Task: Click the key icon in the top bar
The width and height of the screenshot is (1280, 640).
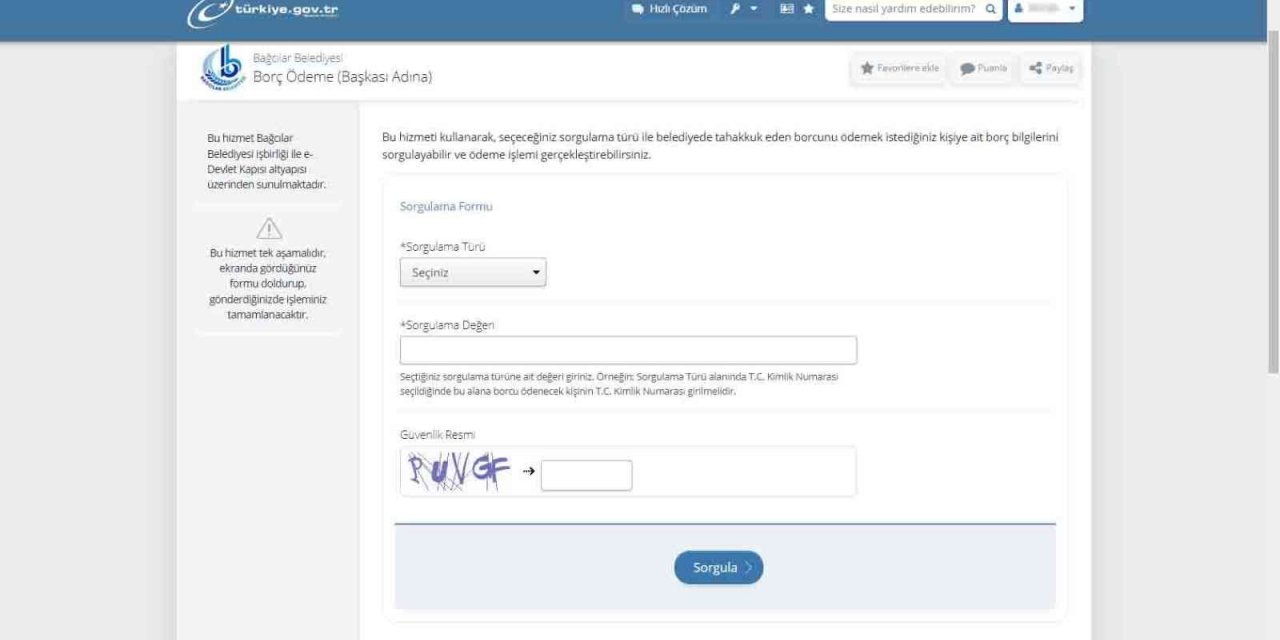Action: tap(736, 9)
